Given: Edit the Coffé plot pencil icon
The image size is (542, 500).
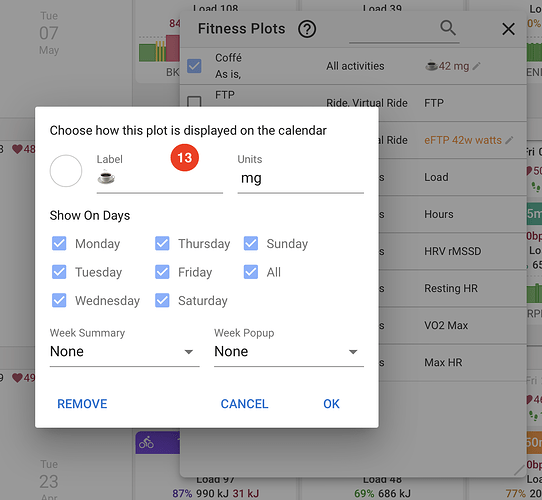Looking at the screenshot, I should click(x=477, y=66).
